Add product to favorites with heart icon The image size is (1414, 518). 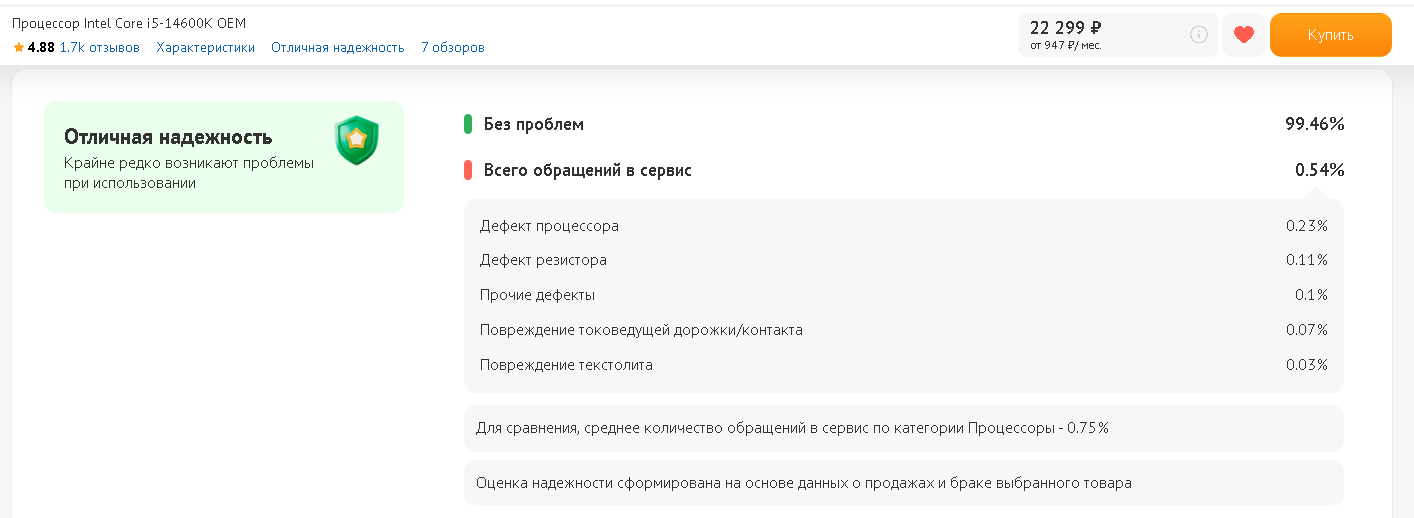(x=1244, y=35)
